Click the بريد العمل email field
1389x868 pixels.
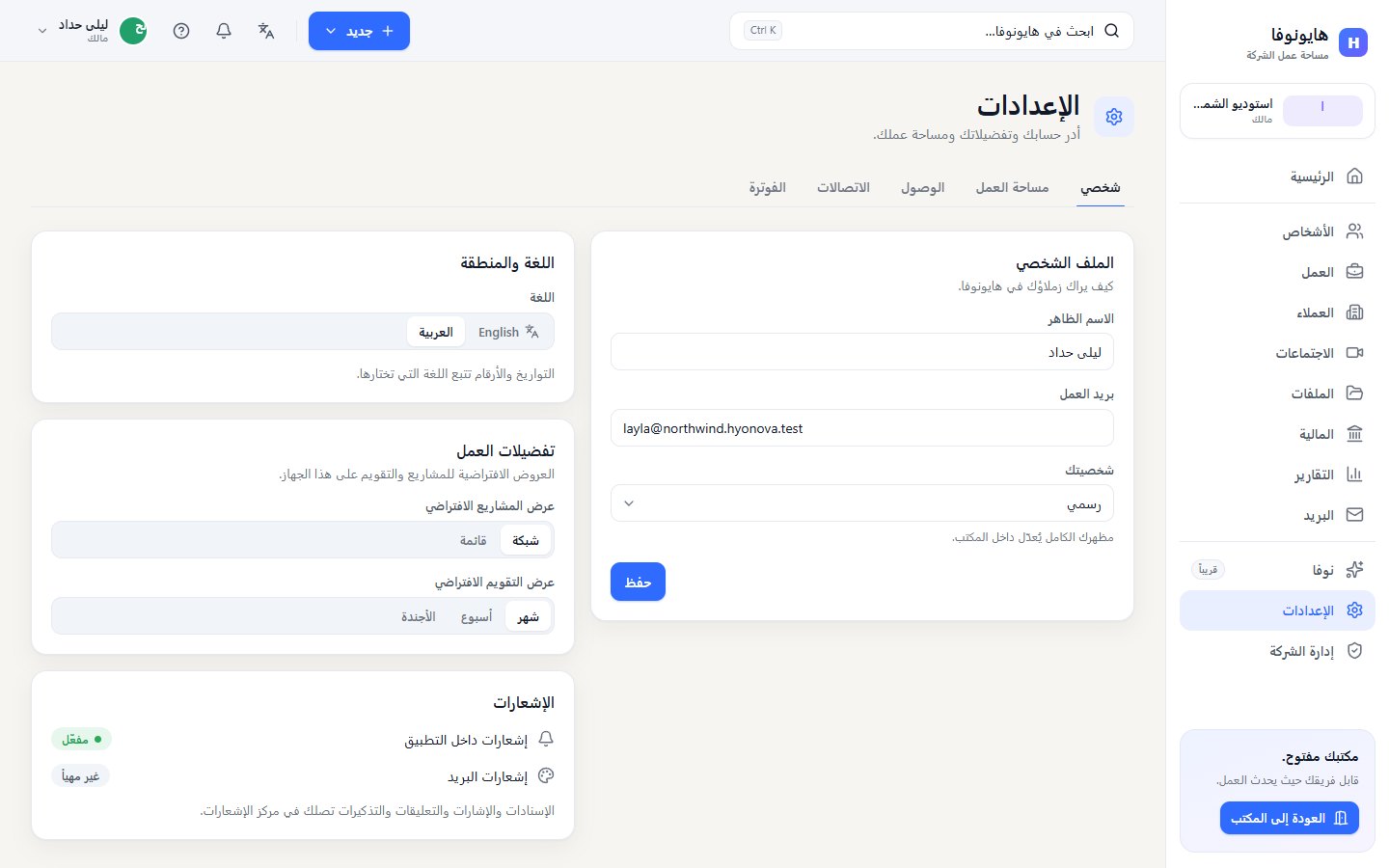(862, 428)
